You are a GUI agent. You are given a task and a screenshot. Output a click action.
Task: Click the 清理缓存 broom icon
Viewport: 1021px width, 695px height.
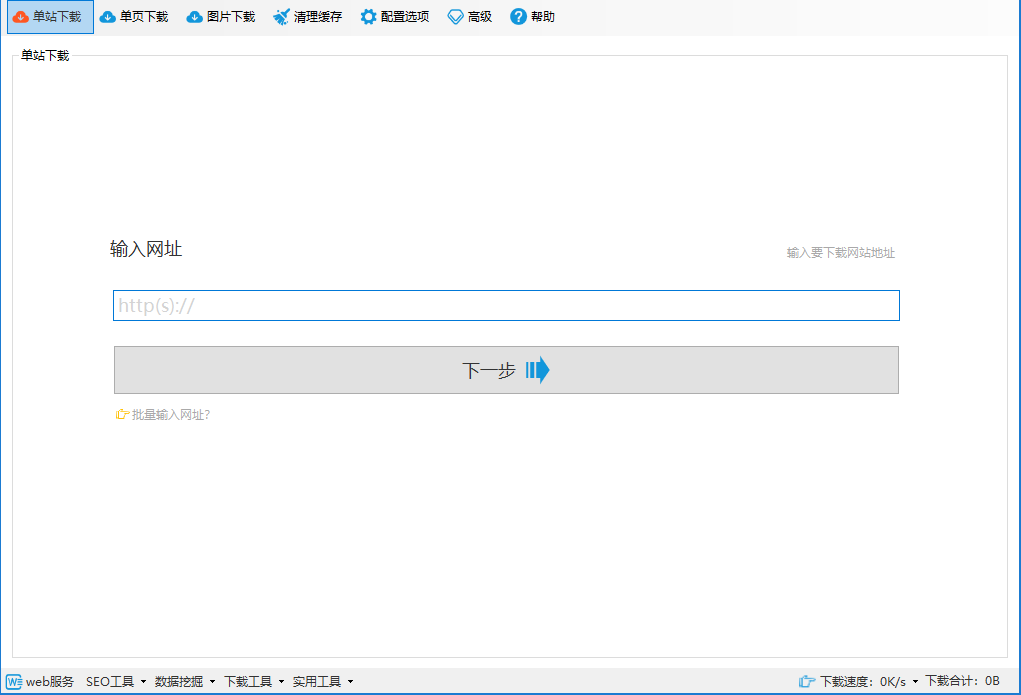tap(281, 17)
